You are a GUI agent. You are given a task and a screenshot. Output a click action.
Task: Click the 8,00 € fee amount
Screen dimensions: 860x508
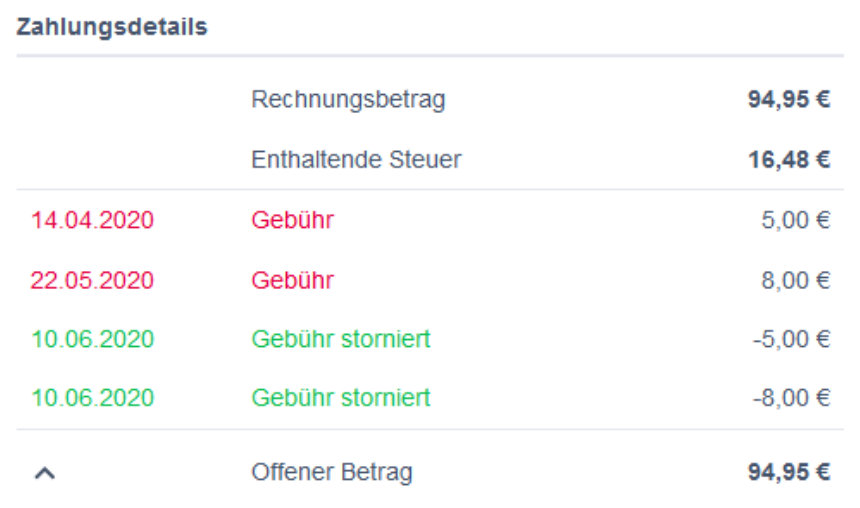click(796, 281)
